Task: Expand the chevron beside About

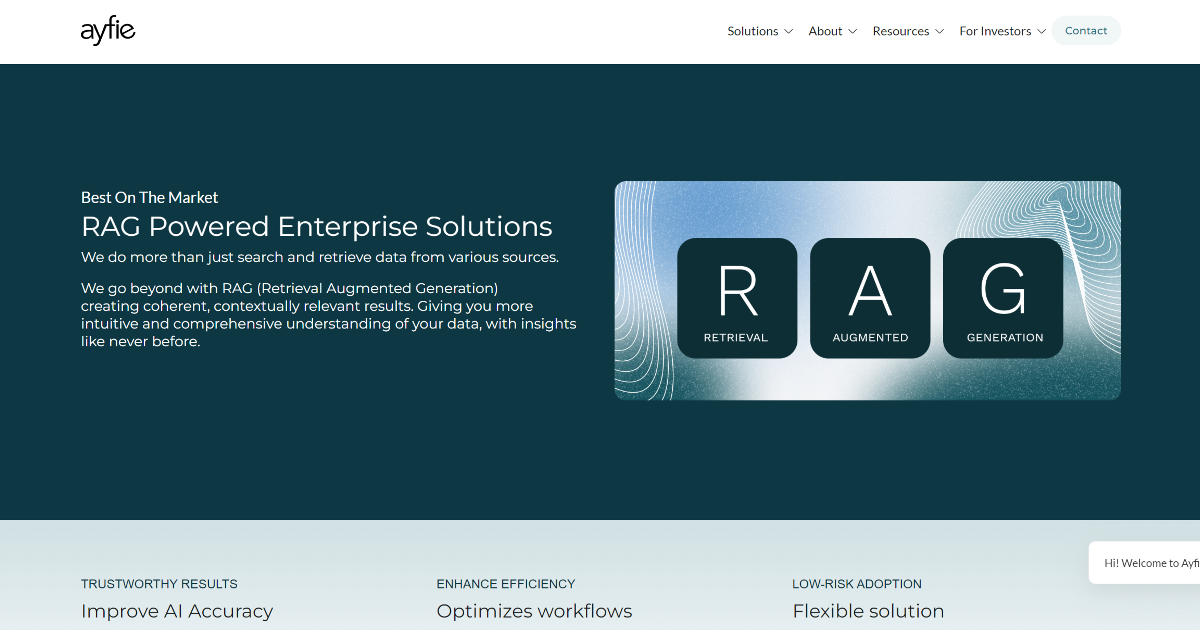Action: tap(853, 32)
